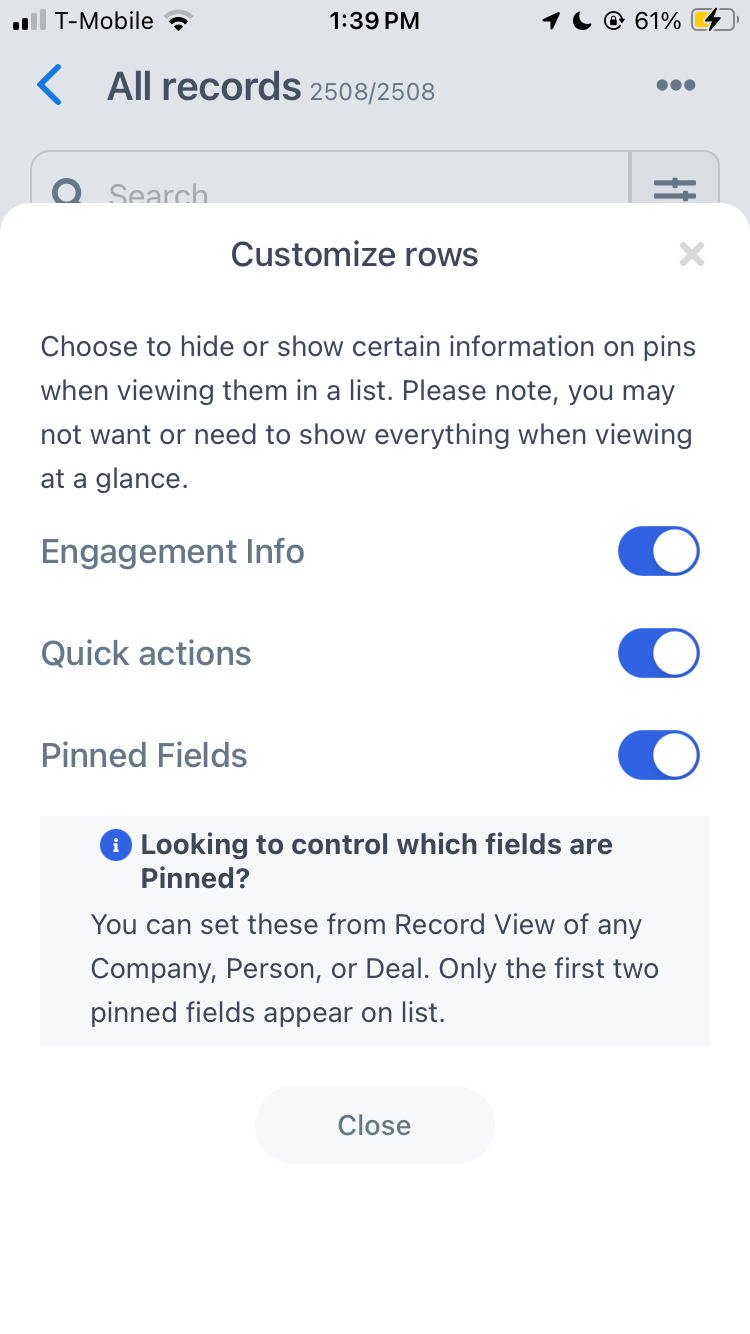Viewport: 750px width, 1334px height.
Task: Tap the location arrow status icon
Action: pos(551,21)
